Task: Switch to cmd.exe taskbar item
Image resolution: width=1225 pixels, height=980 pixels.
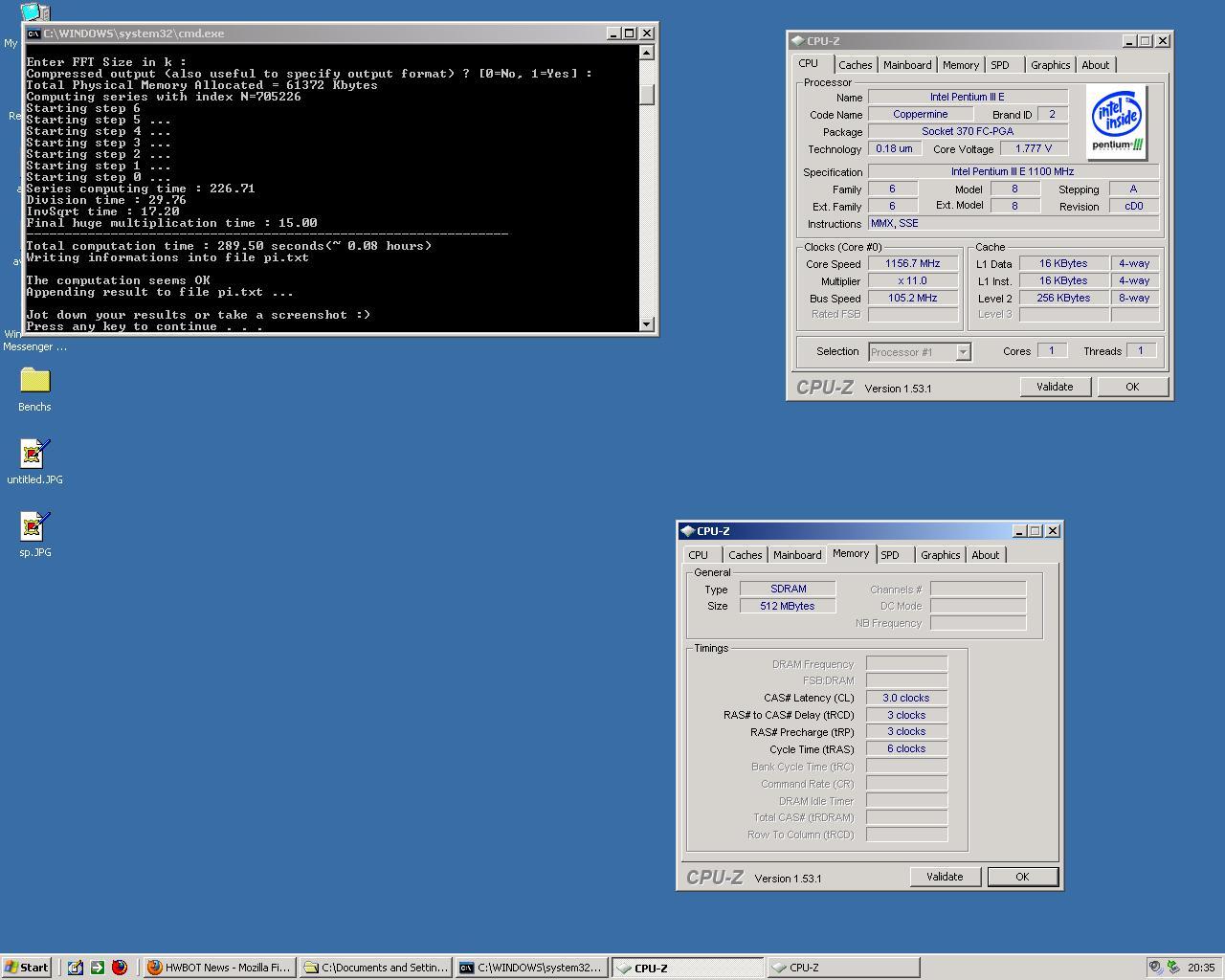Action: click(x=531, y=968)
